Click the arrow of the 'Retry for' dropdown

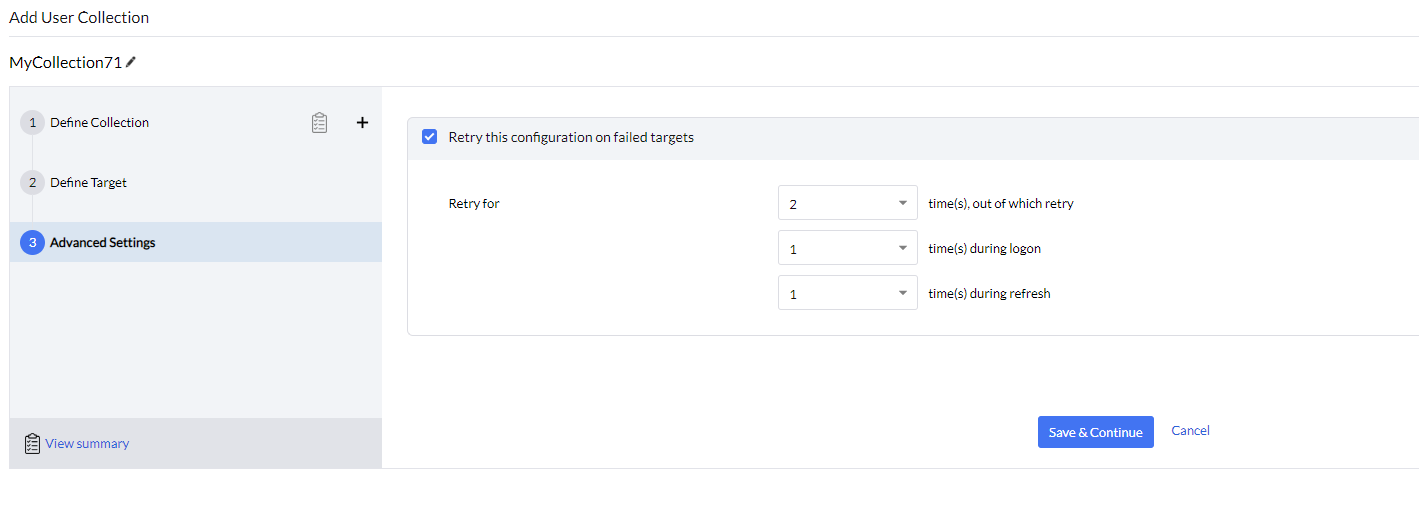(x=902, y=204)
